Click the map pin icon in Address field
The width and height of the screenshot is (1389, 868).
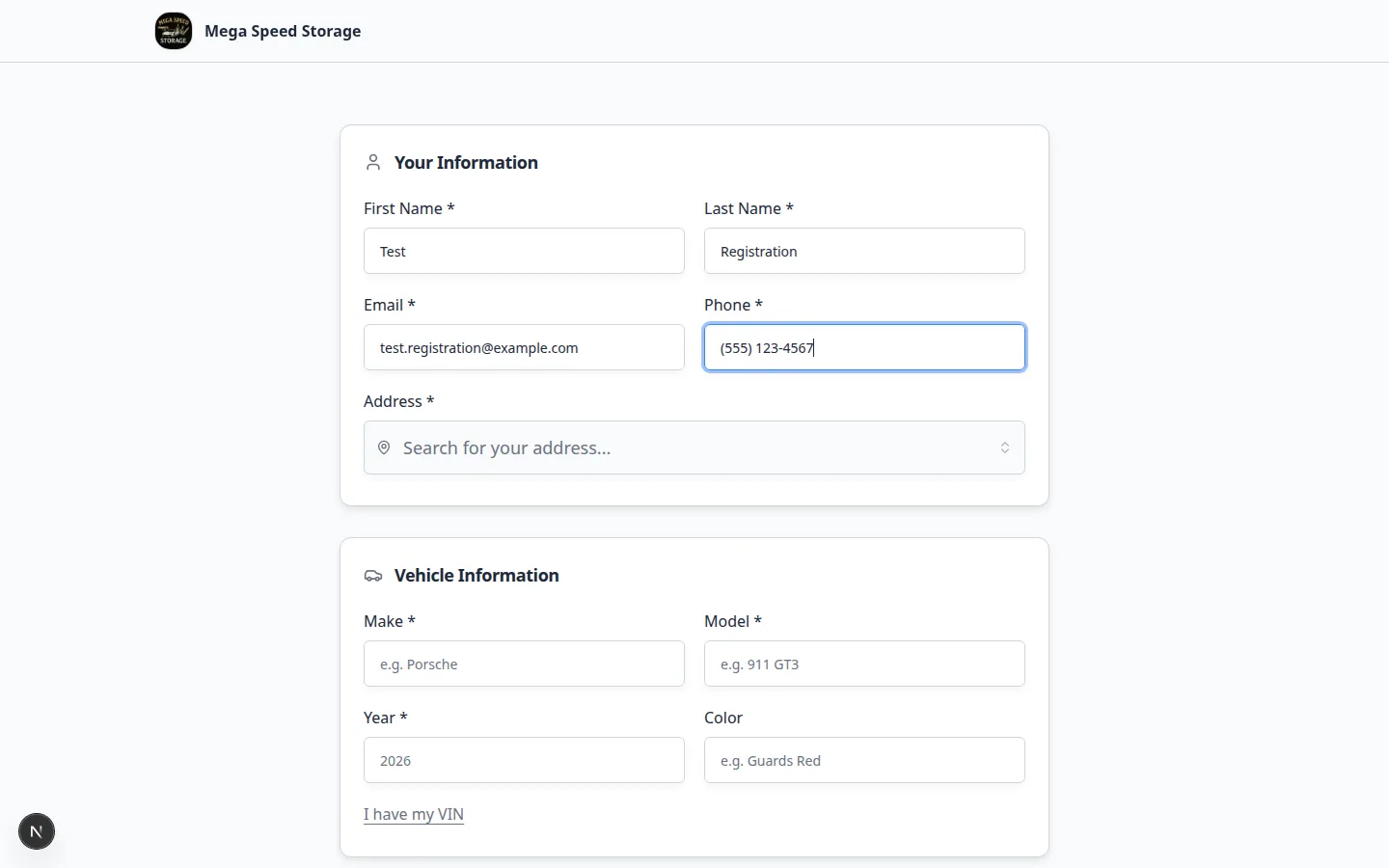[384, 448]
